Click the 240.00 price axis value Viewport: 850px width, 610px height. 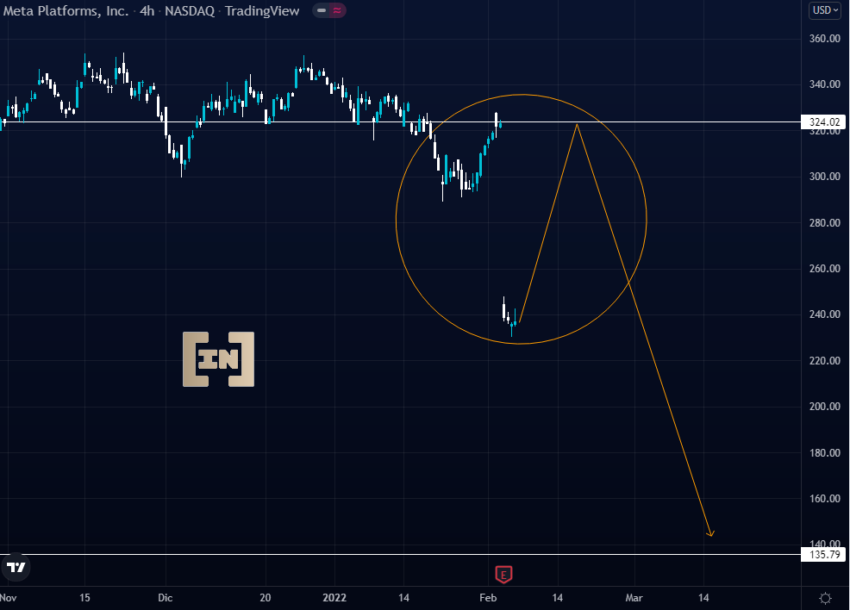[825, 314]
